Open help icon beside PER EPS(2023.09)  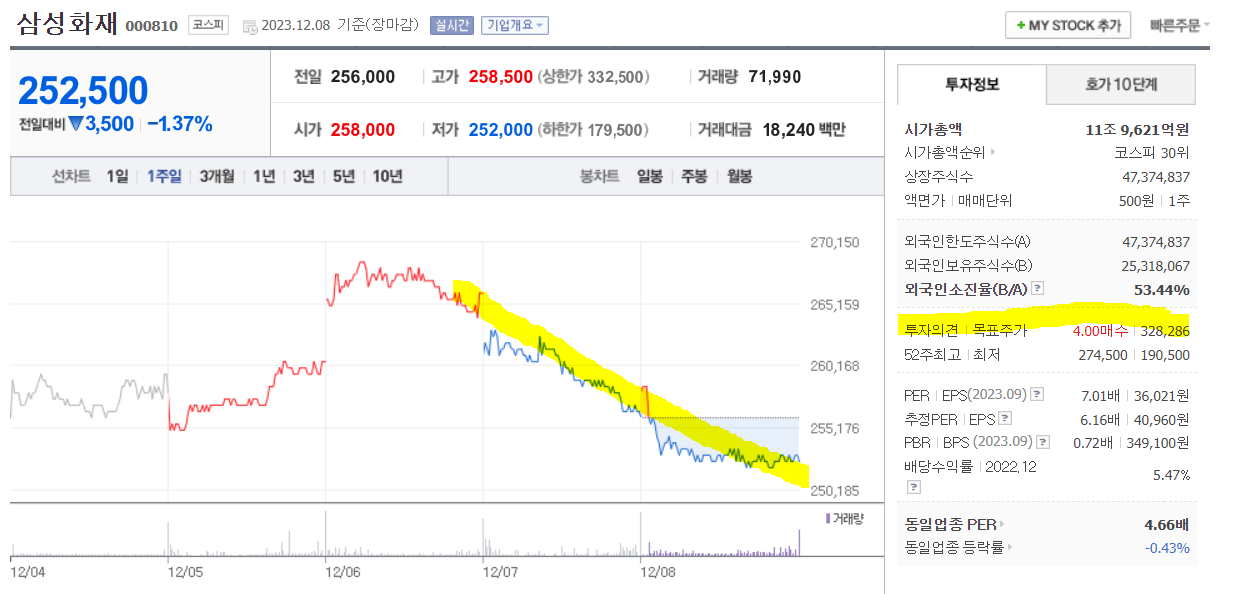[x=1037, y=395]
